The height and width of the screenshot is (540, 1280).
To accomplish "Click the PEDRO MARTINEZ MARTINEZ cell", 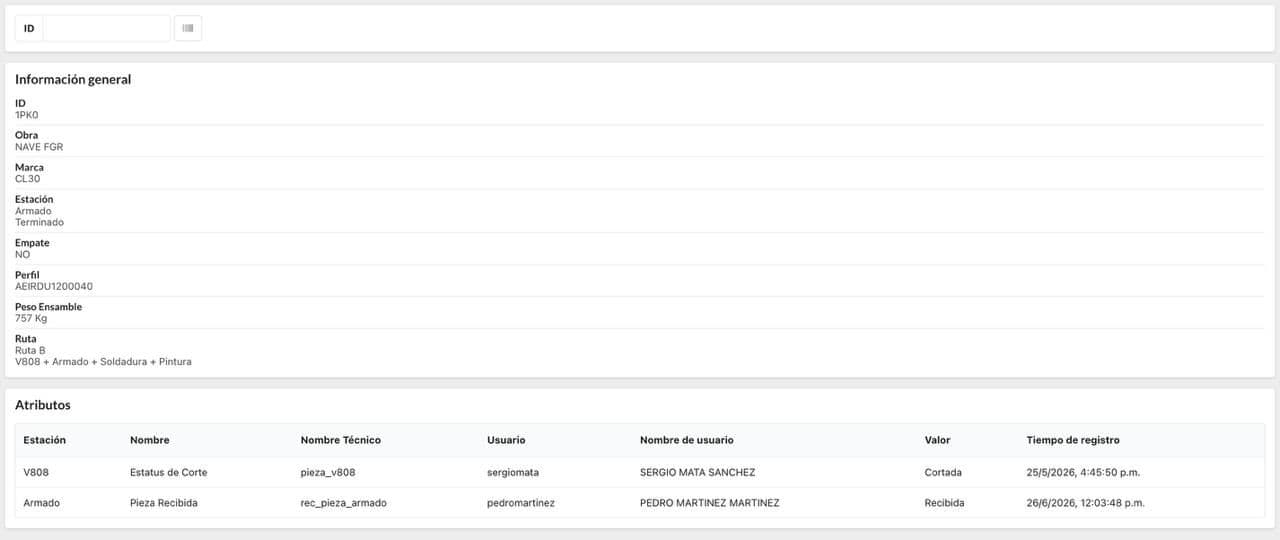I will tap(710, 503).
